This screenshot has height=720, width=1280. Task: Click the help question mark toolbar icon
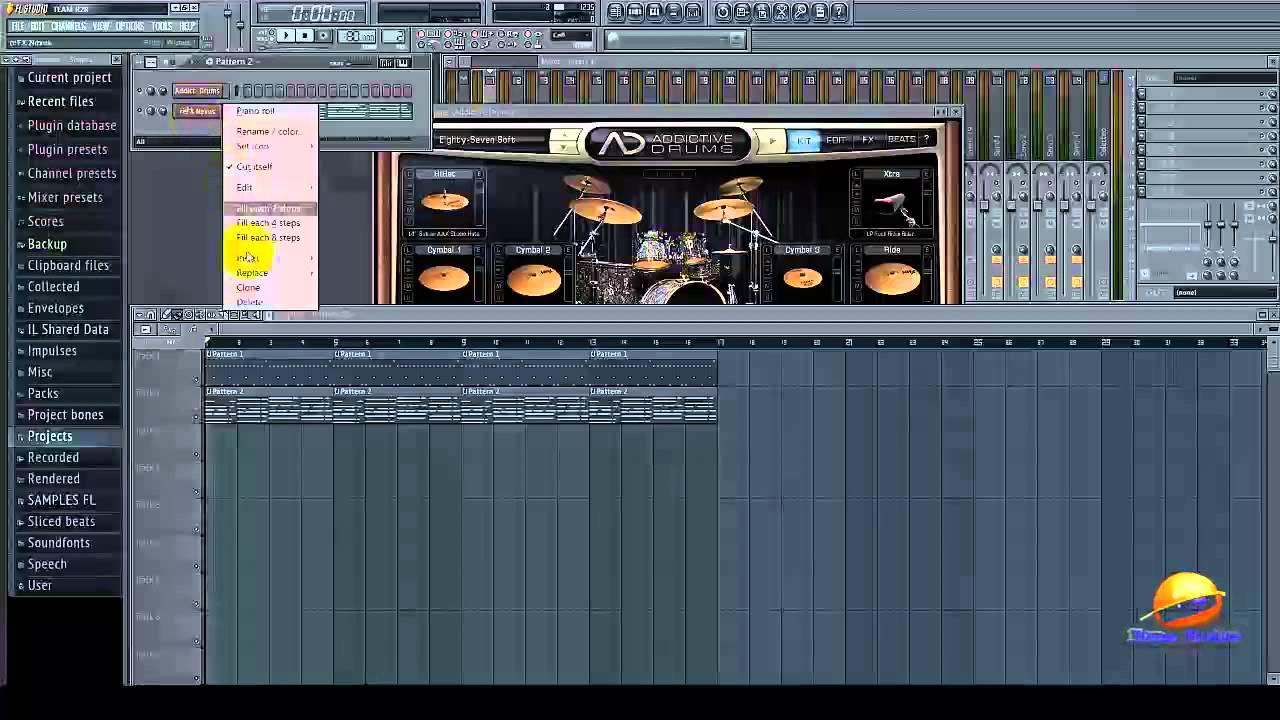pos(839,12)
